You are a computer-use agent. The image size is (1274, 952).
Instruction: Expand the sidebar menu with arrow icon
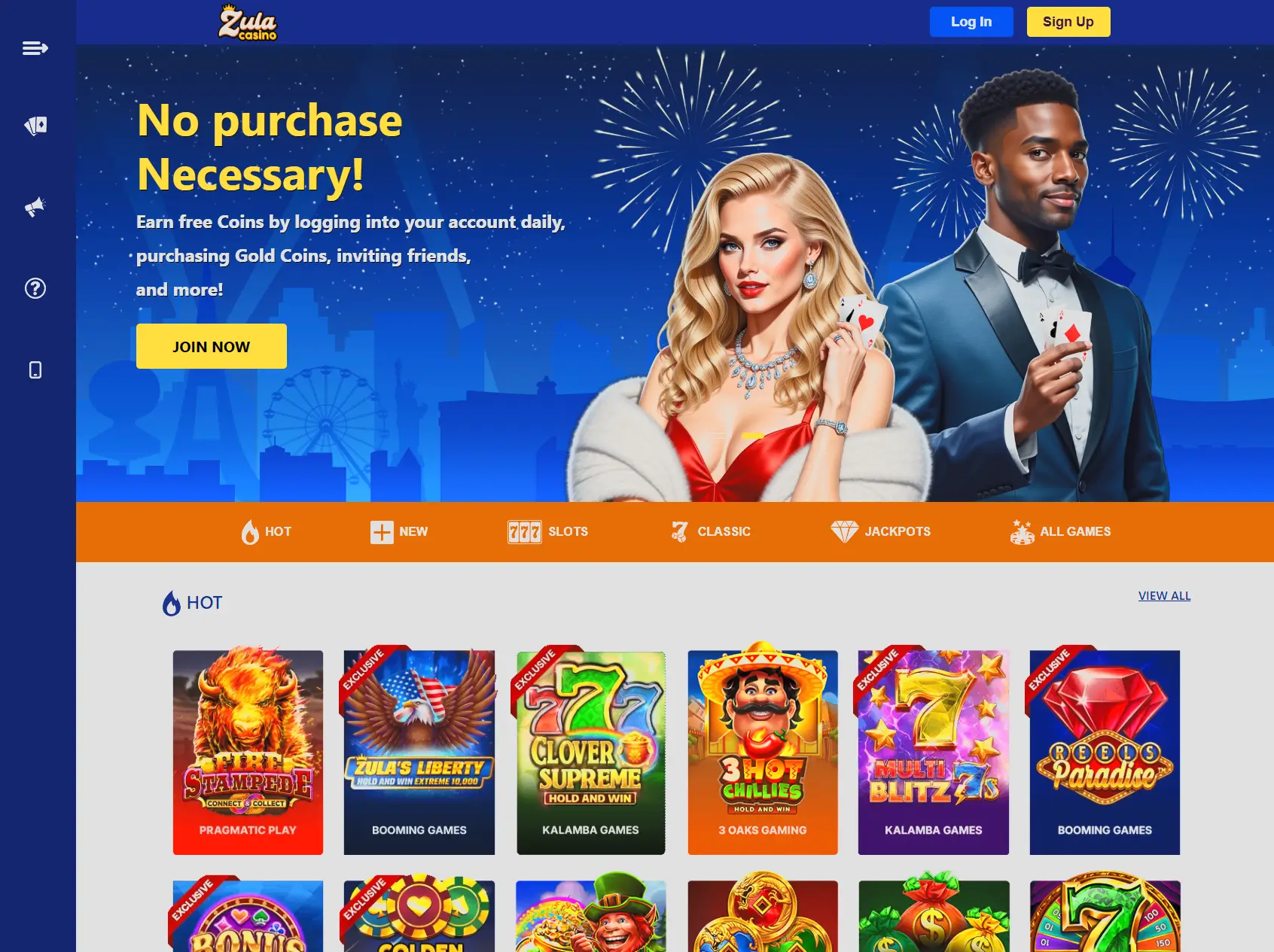[x=35, y=48]
